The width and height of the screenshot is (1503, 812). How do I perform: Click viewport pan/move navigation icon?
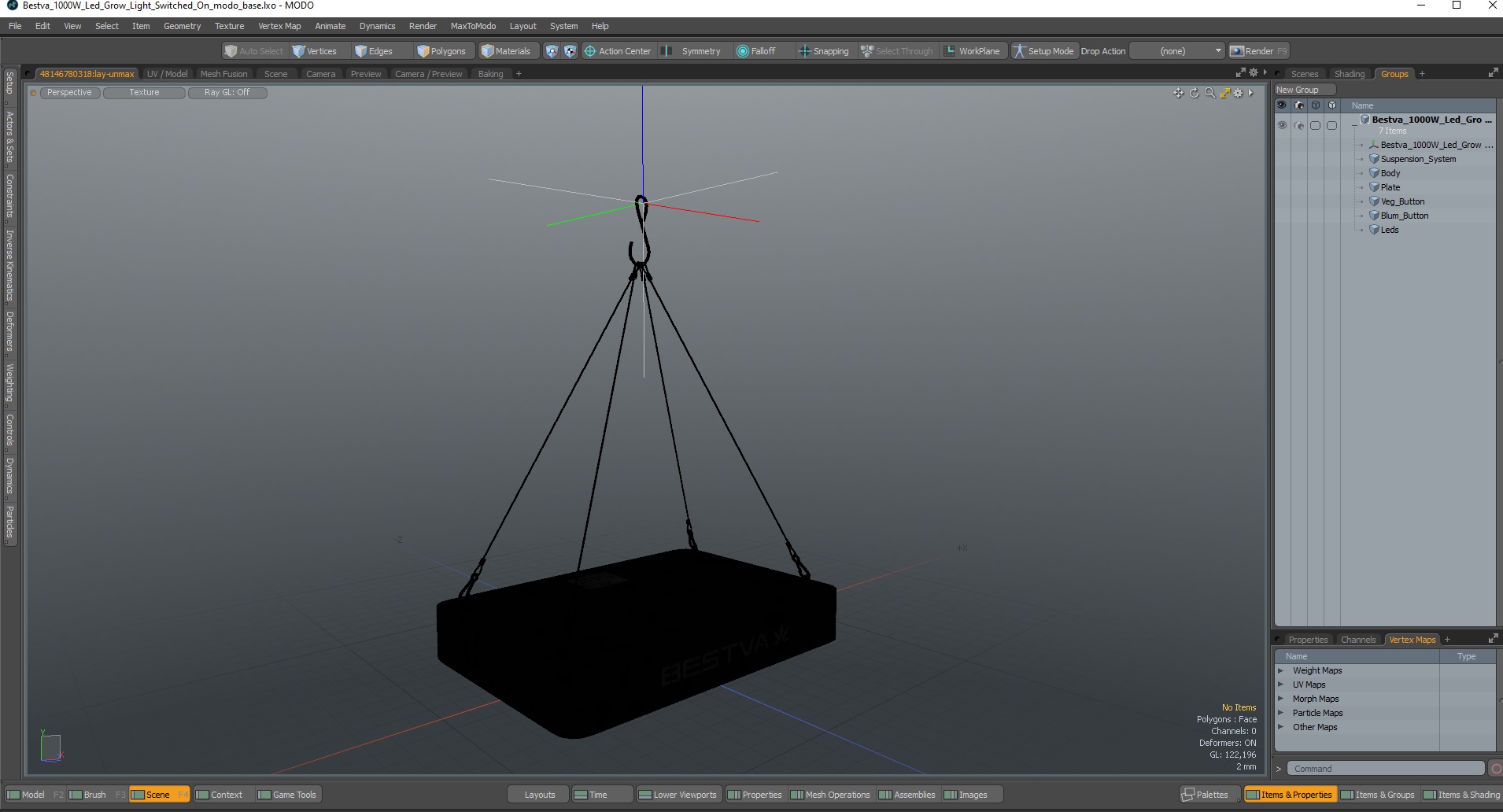click(x=1178, y=93)
